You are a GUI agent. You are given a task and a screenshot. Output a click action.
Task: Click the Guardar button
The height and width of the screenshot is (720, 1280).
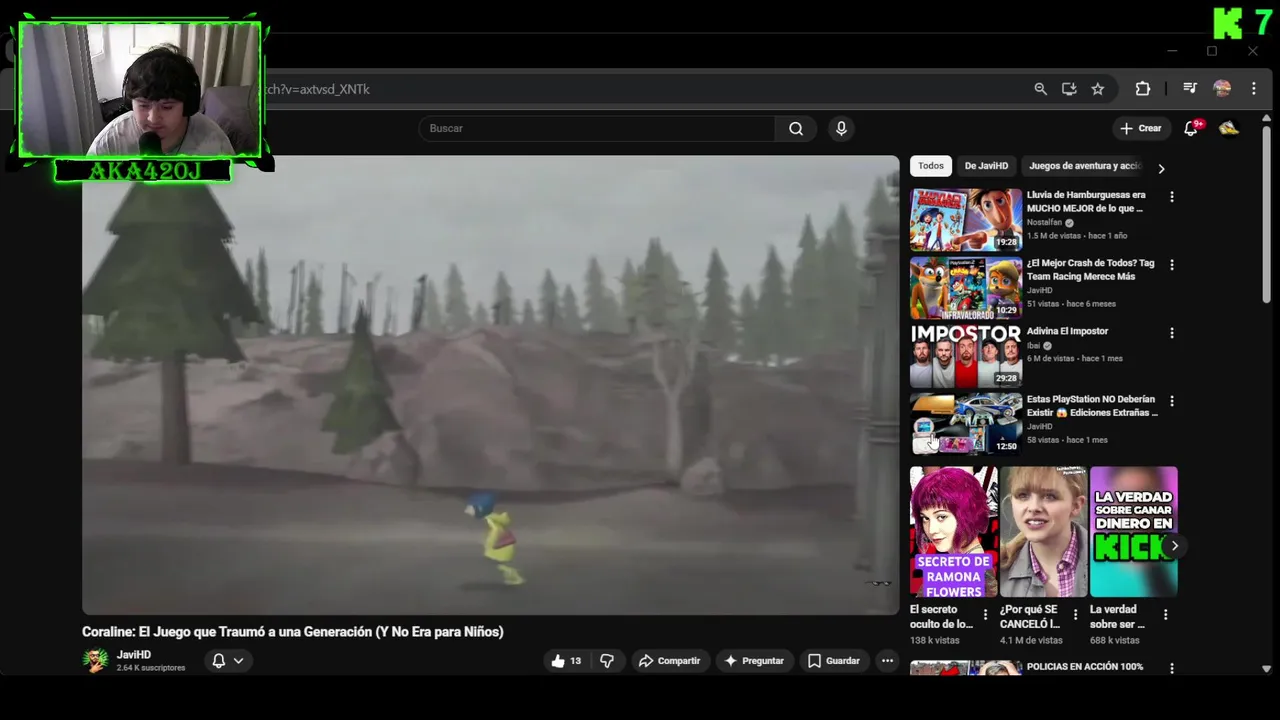coord(834,661)
